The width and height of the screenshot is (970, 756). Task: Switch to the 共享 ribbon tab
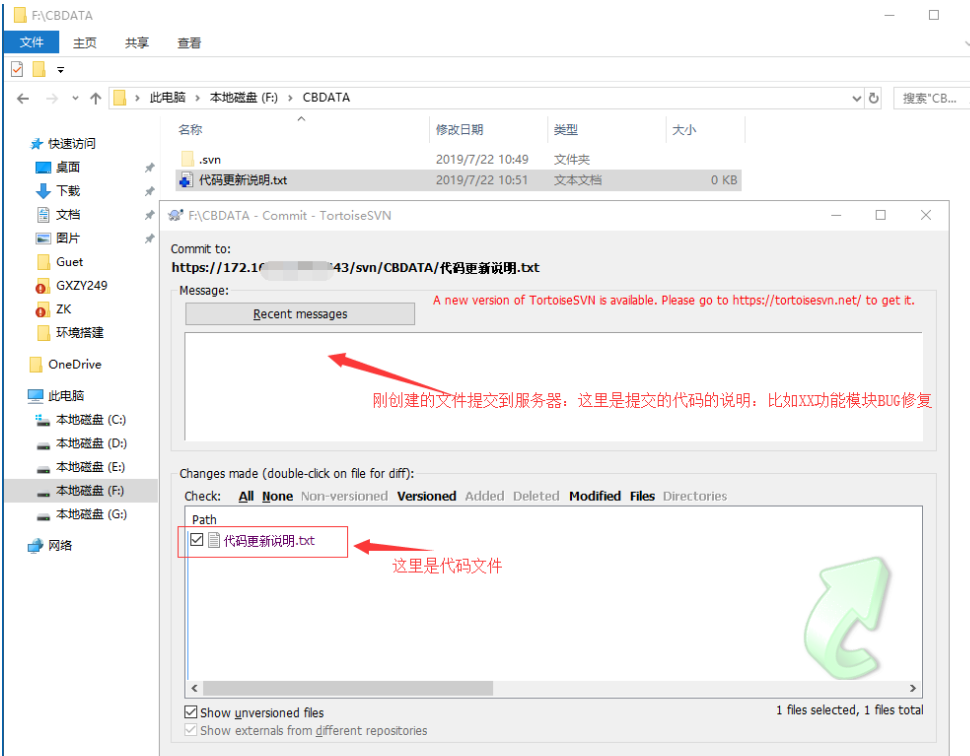[137, 43]
